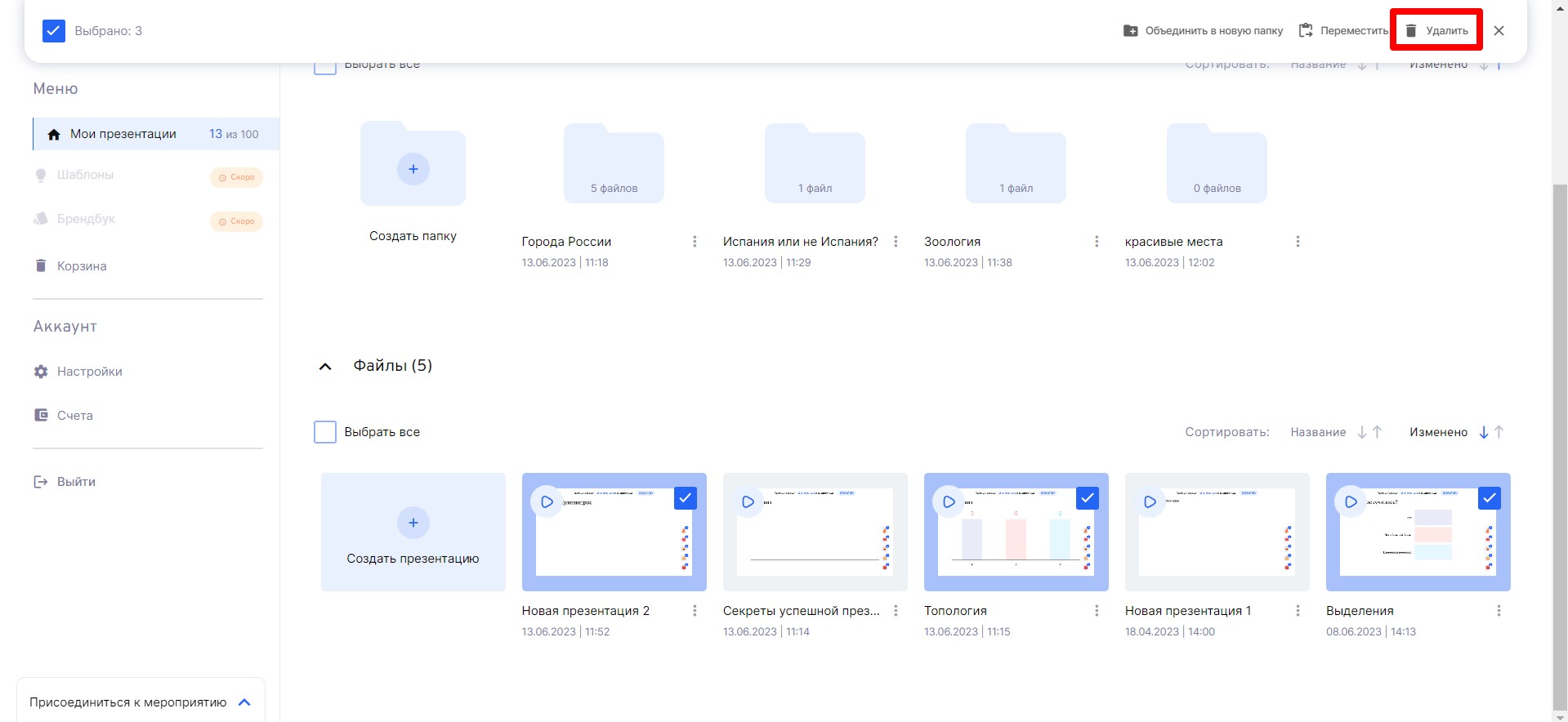Click the Создать презентацию plus tile

pos(413,533)
